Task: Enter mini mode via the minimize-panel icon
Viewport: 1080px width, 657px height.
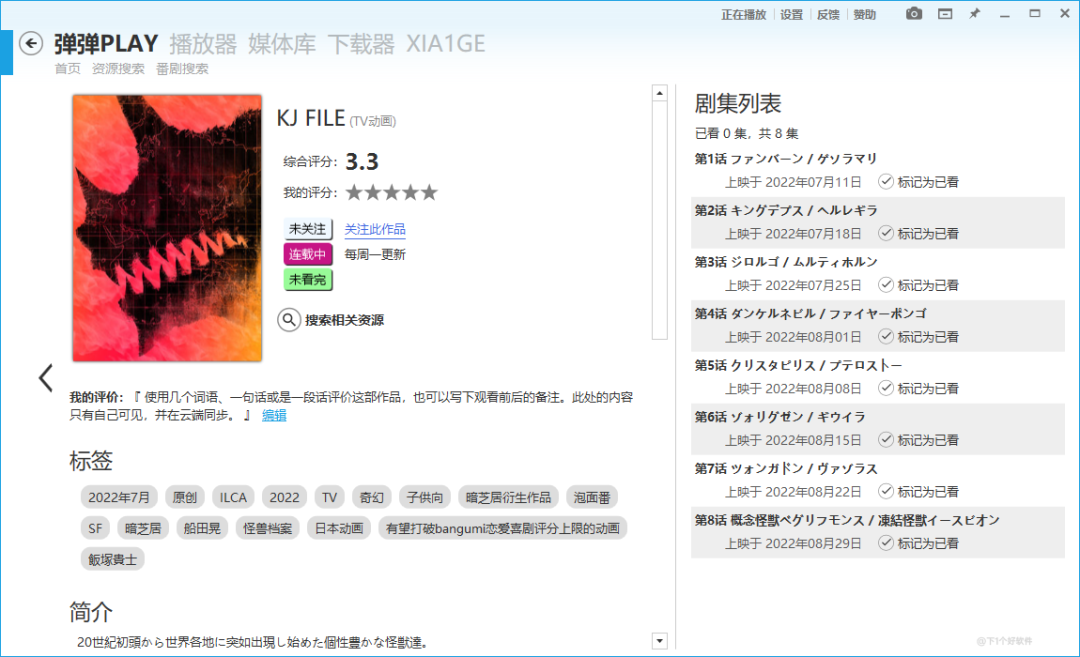Action: (943, 14)
